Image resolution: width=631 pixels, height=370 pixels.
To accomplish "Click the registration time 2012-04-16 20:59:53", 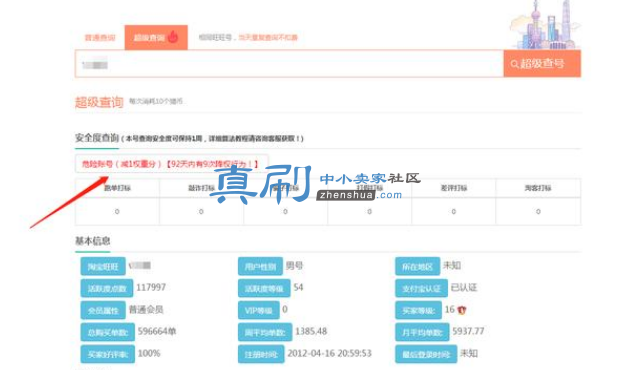I will 329,353.
